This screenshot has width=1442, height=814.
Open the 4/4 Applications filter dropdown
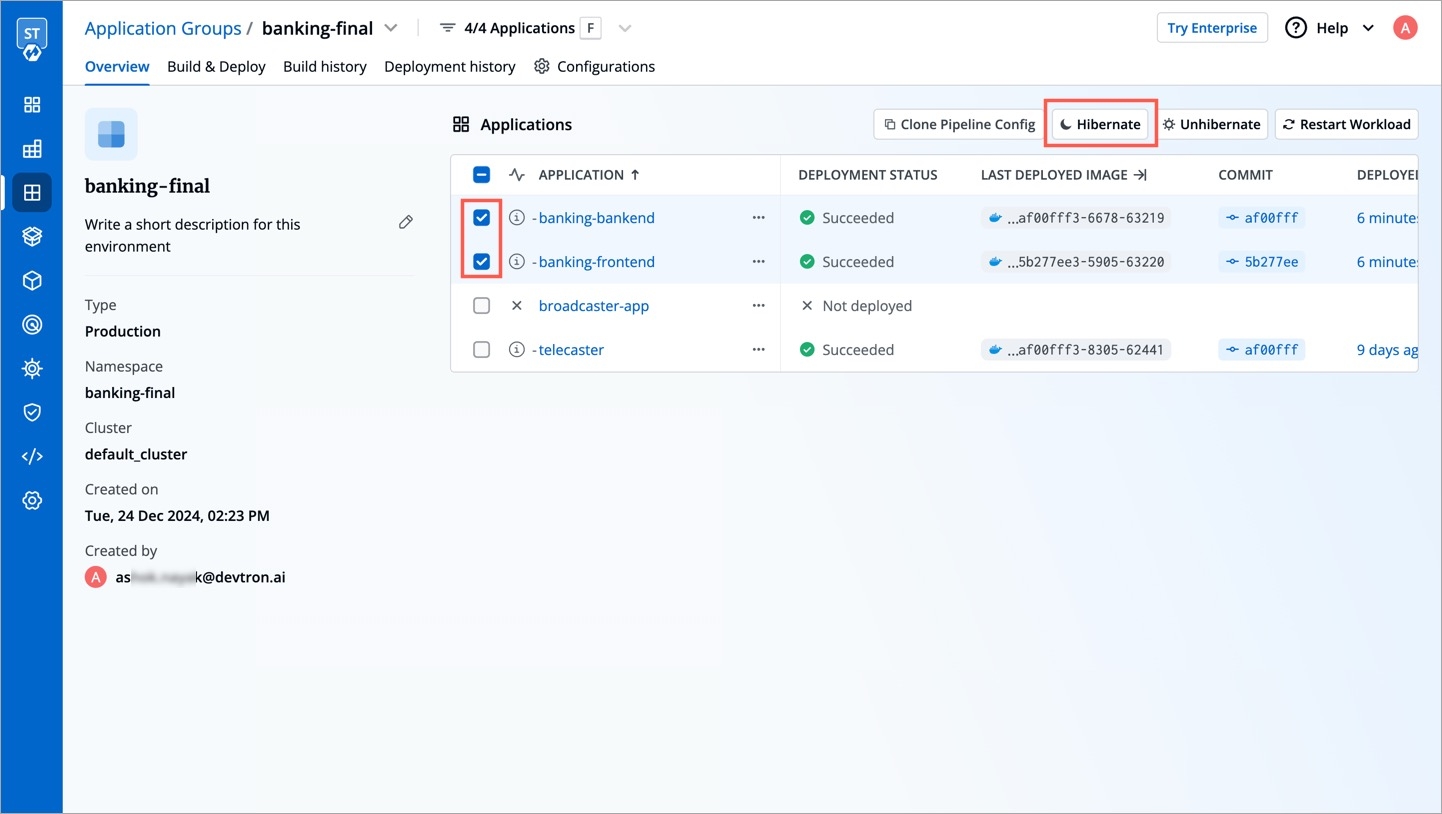[x=625, y=28]
